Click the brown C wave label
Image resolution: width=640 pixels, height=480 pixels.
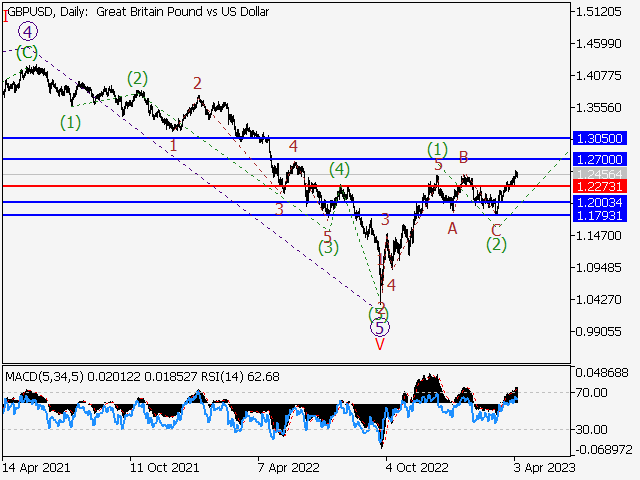coord(496,231)
